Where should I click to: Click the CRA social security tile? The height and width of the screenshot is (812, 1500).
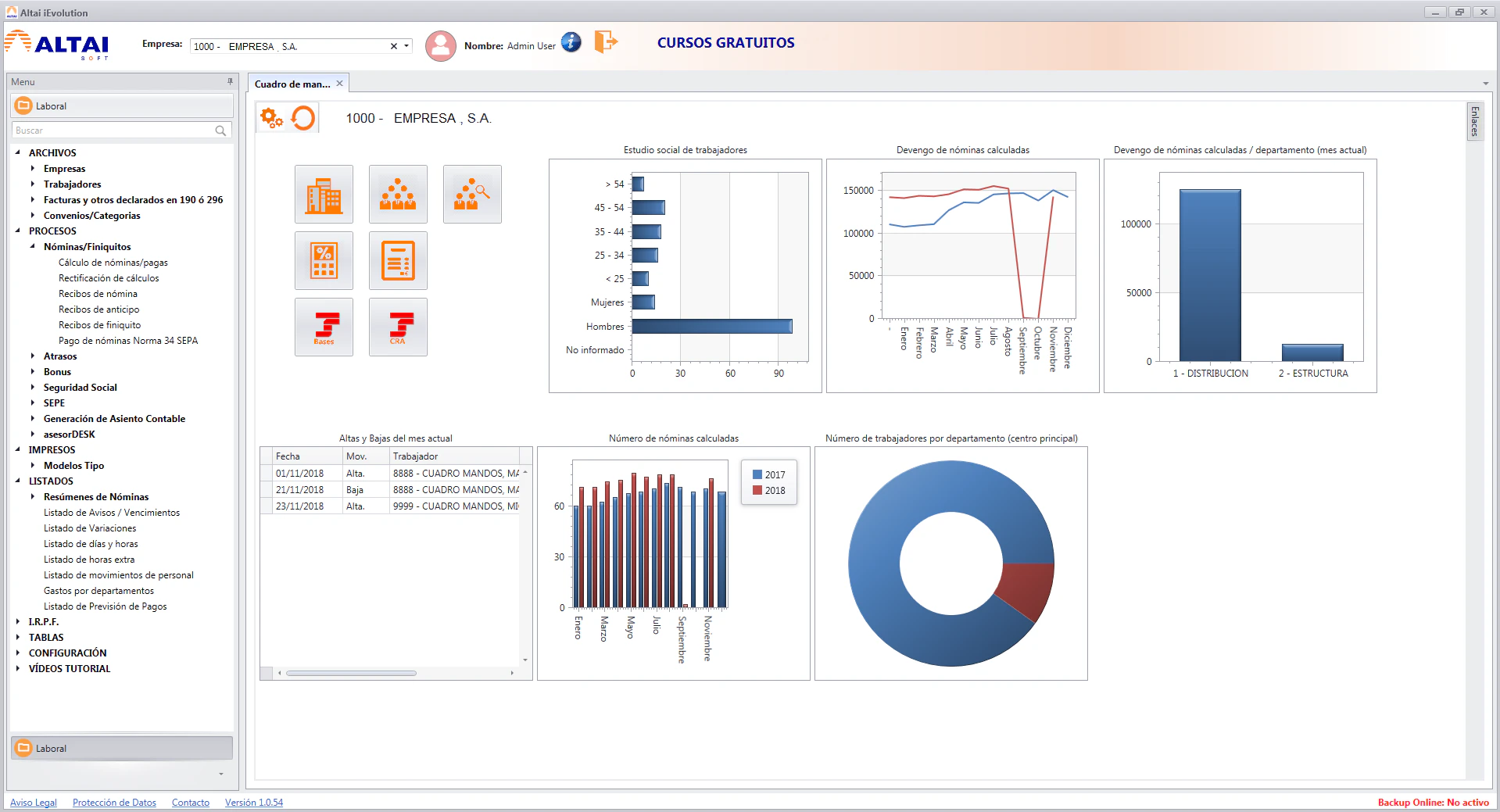tap(398, 327)
